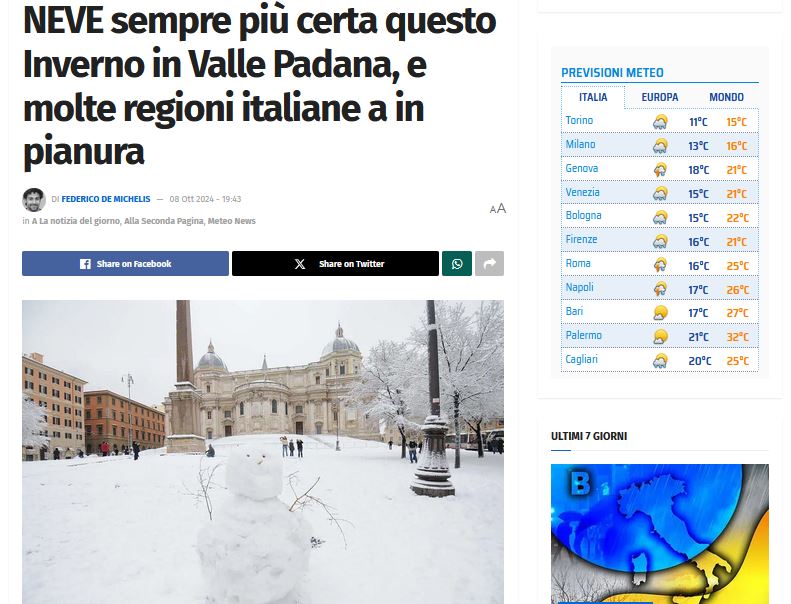Open the Milano forecast link

[x=580, y=144]
